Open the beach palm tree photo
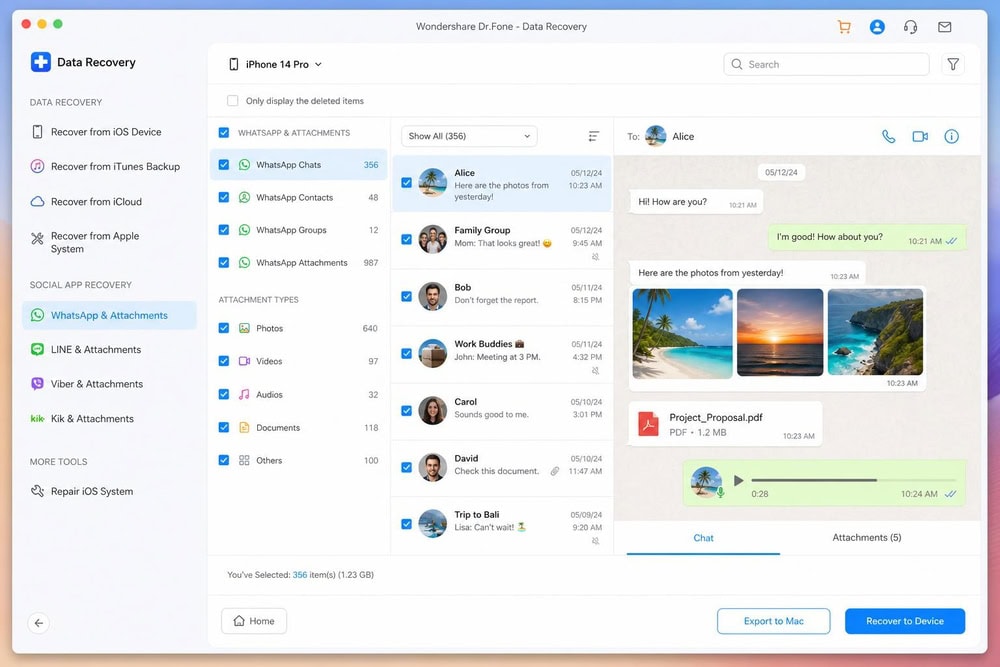Image resolution: width=1000 pixels, height=667 pixels. click(682, 333)
